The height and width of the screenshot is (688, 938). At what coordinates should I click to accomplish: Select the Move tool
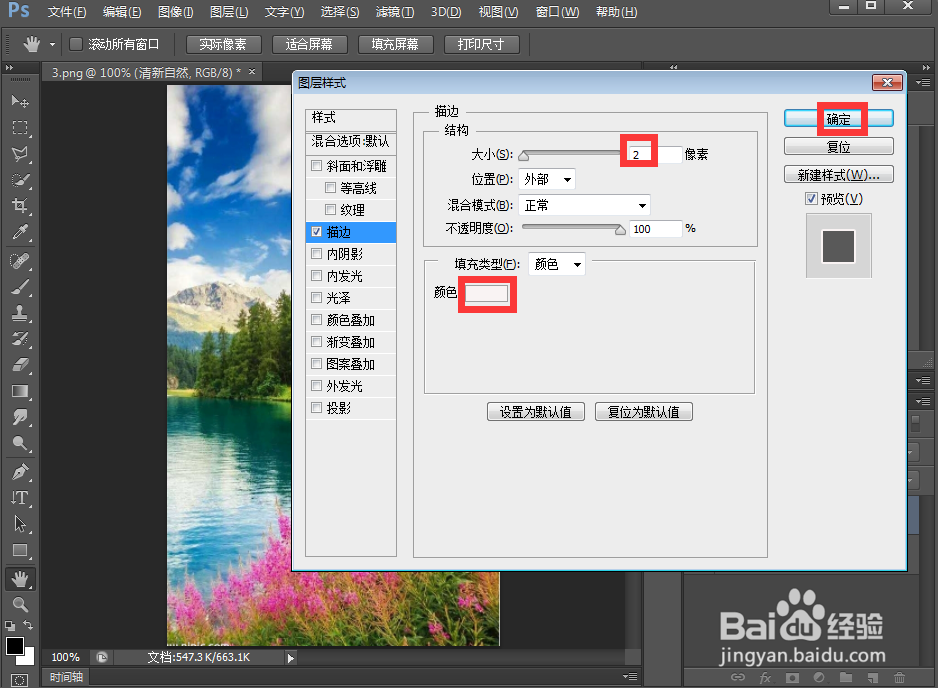[x=20, y=102]
